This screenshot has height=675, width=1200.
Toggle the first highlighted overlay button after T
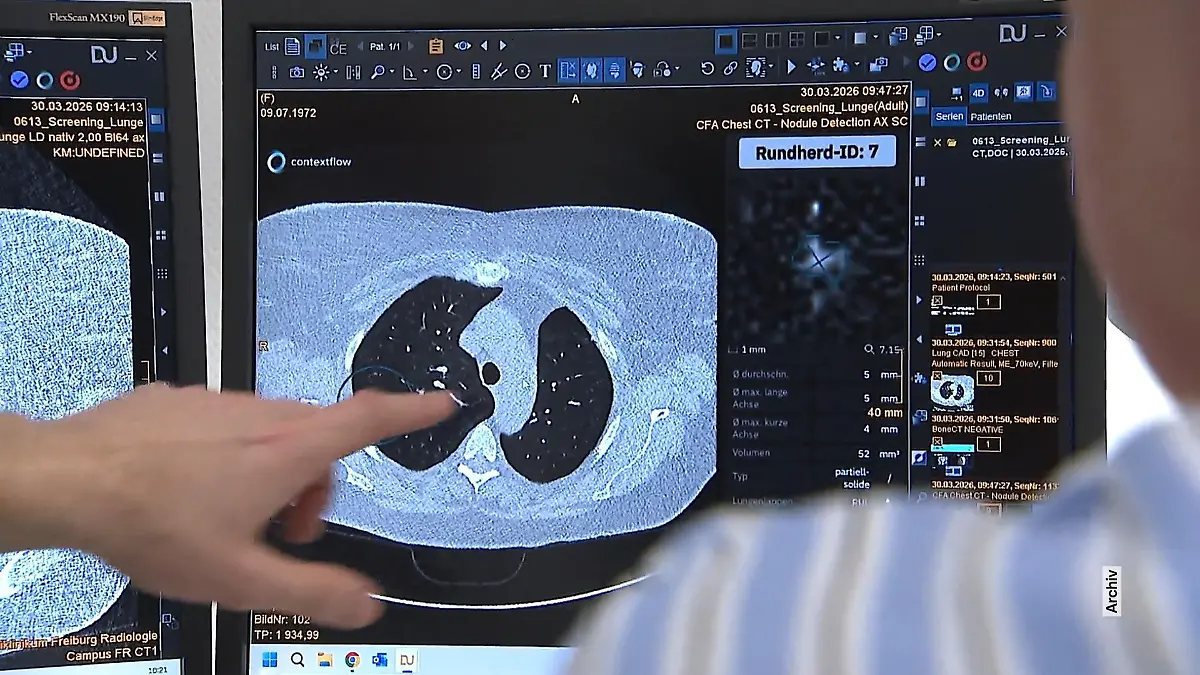(x=568, y=71)
